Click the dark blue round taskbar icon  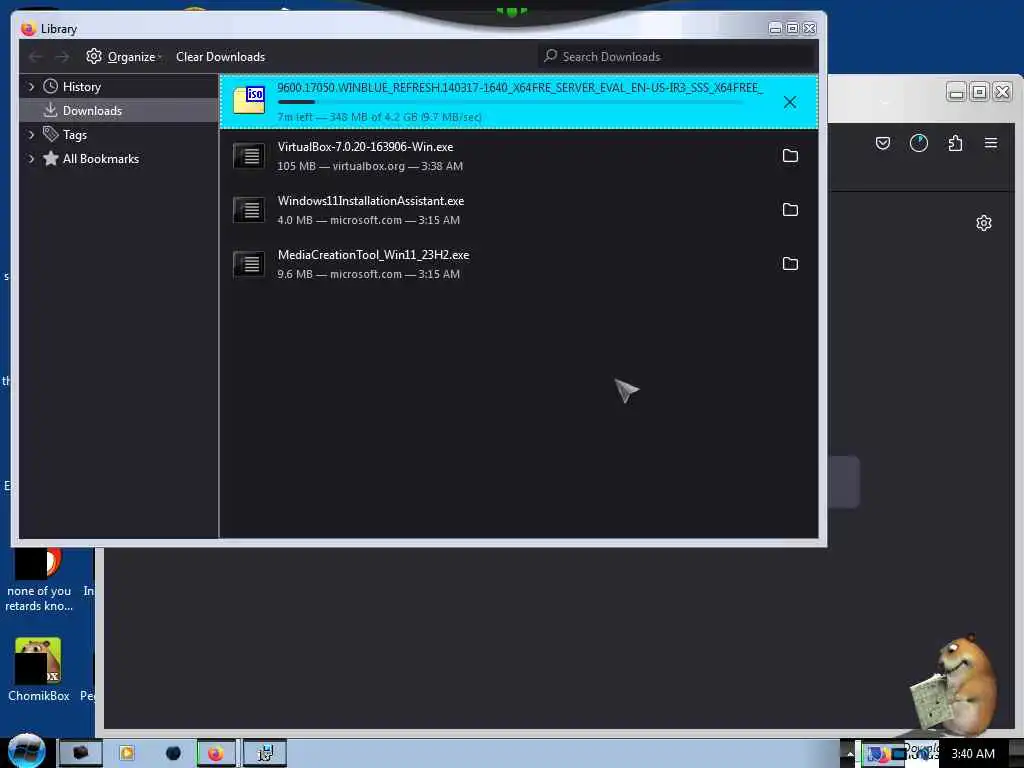(173, 754)
